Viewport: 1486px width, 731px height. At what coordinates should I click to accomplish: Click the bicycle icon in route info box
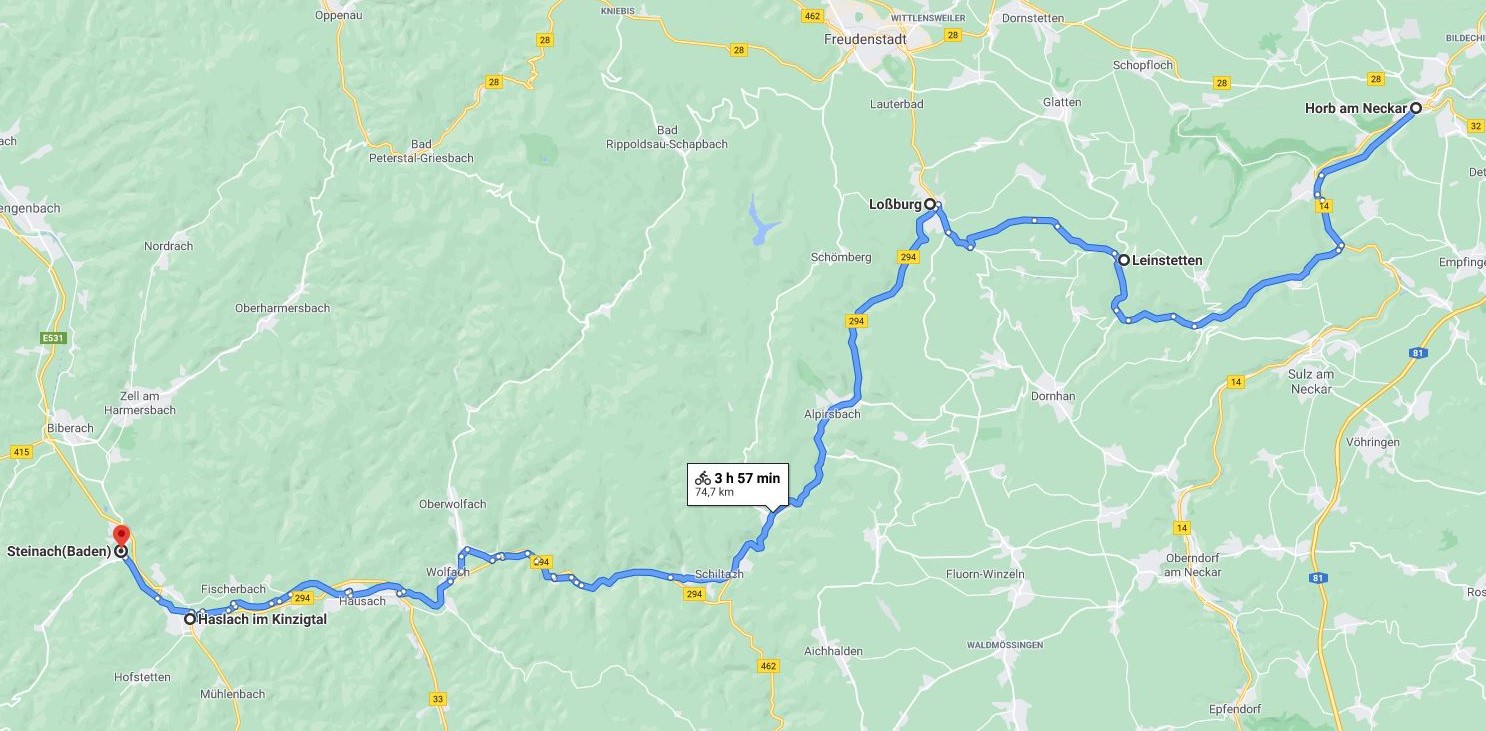pyautogui.click(x=703, y=478)
